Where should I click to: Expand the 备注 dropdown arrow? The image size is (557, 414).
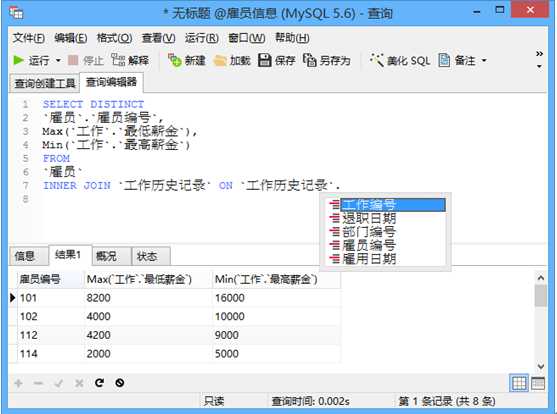(484, 61)
